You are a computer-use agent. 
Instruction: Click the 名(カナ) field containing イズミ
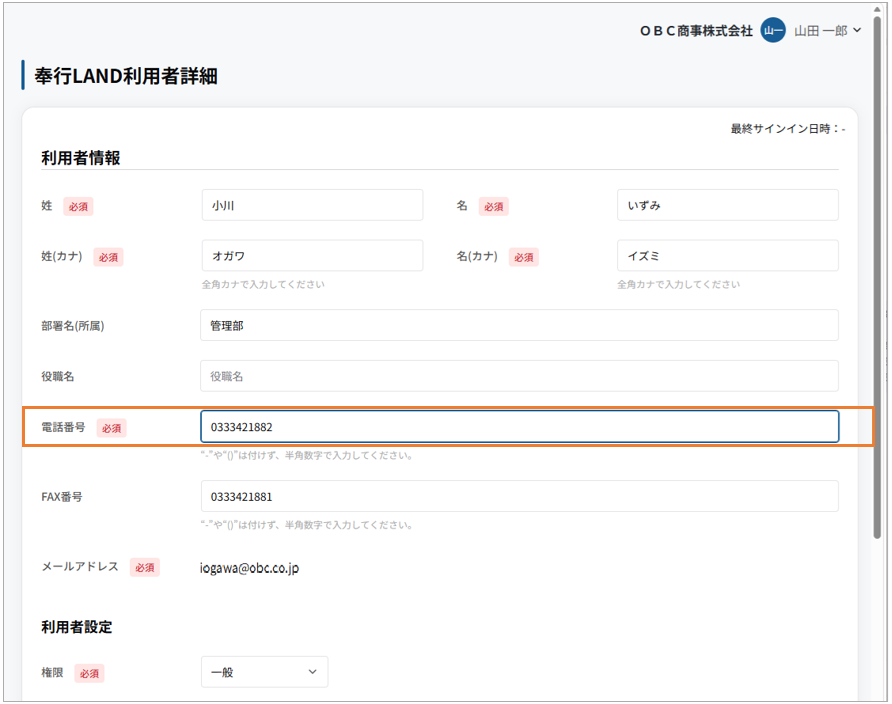tap(728, 256)
